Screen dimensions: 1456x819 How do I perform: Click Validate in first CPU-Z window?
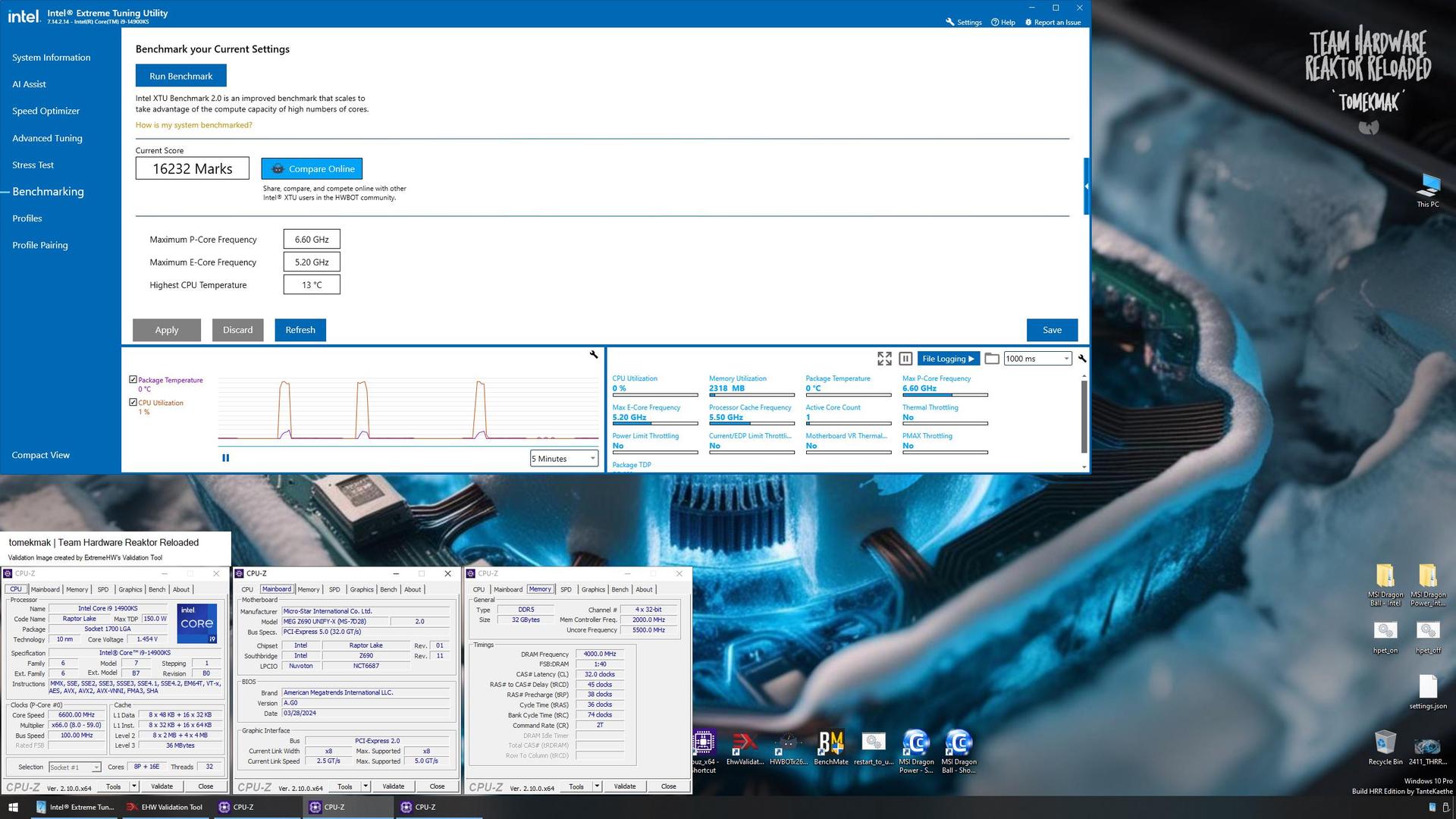click(162, 786)
